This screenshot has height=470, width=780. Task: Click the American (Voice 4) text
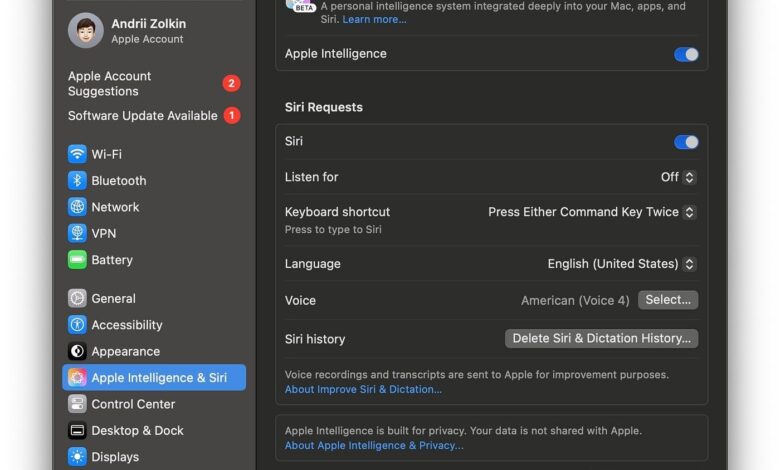tap(575, 300)
